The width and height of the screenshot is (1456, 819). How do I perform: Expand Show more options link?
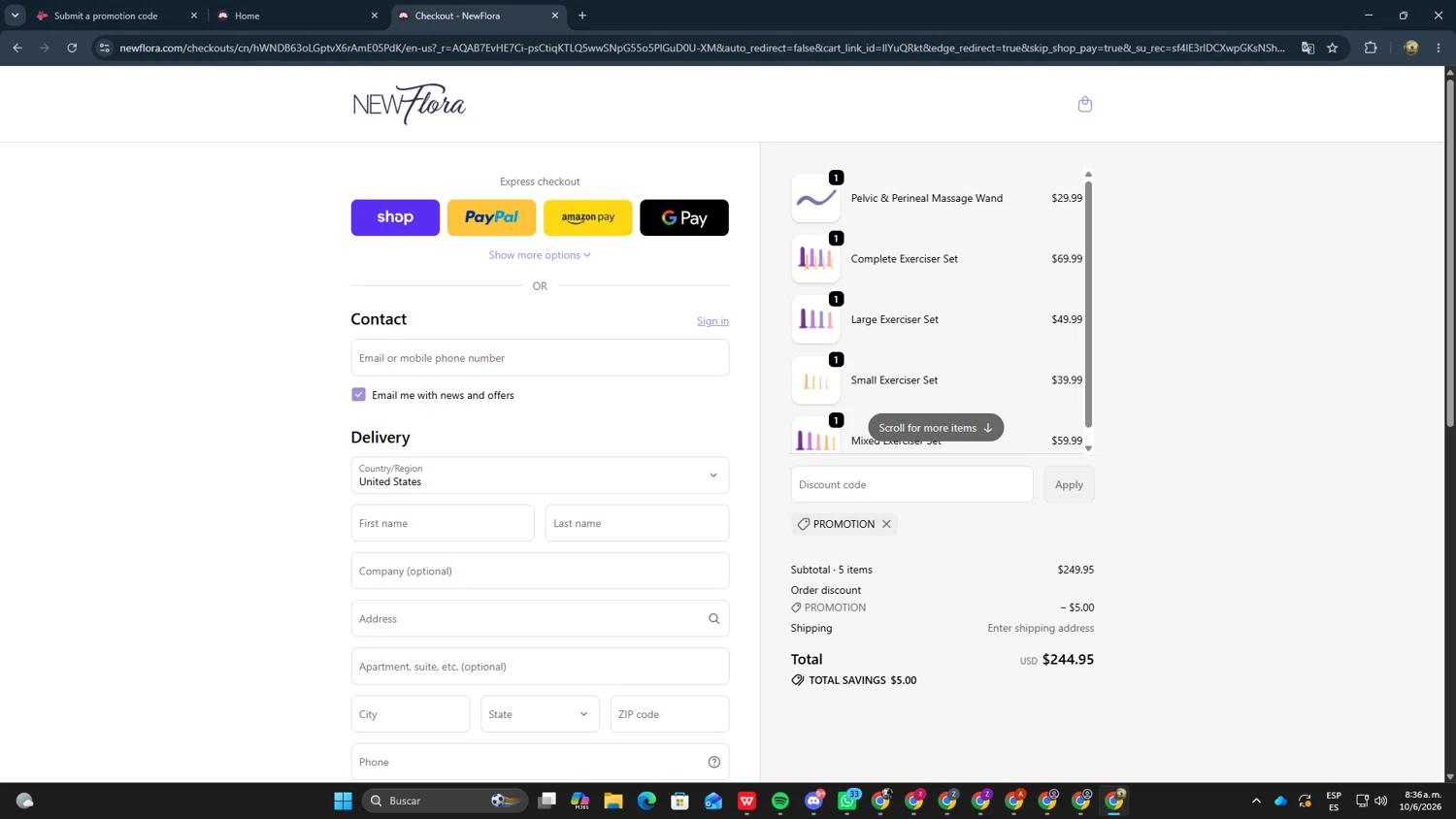pos(540,255)
